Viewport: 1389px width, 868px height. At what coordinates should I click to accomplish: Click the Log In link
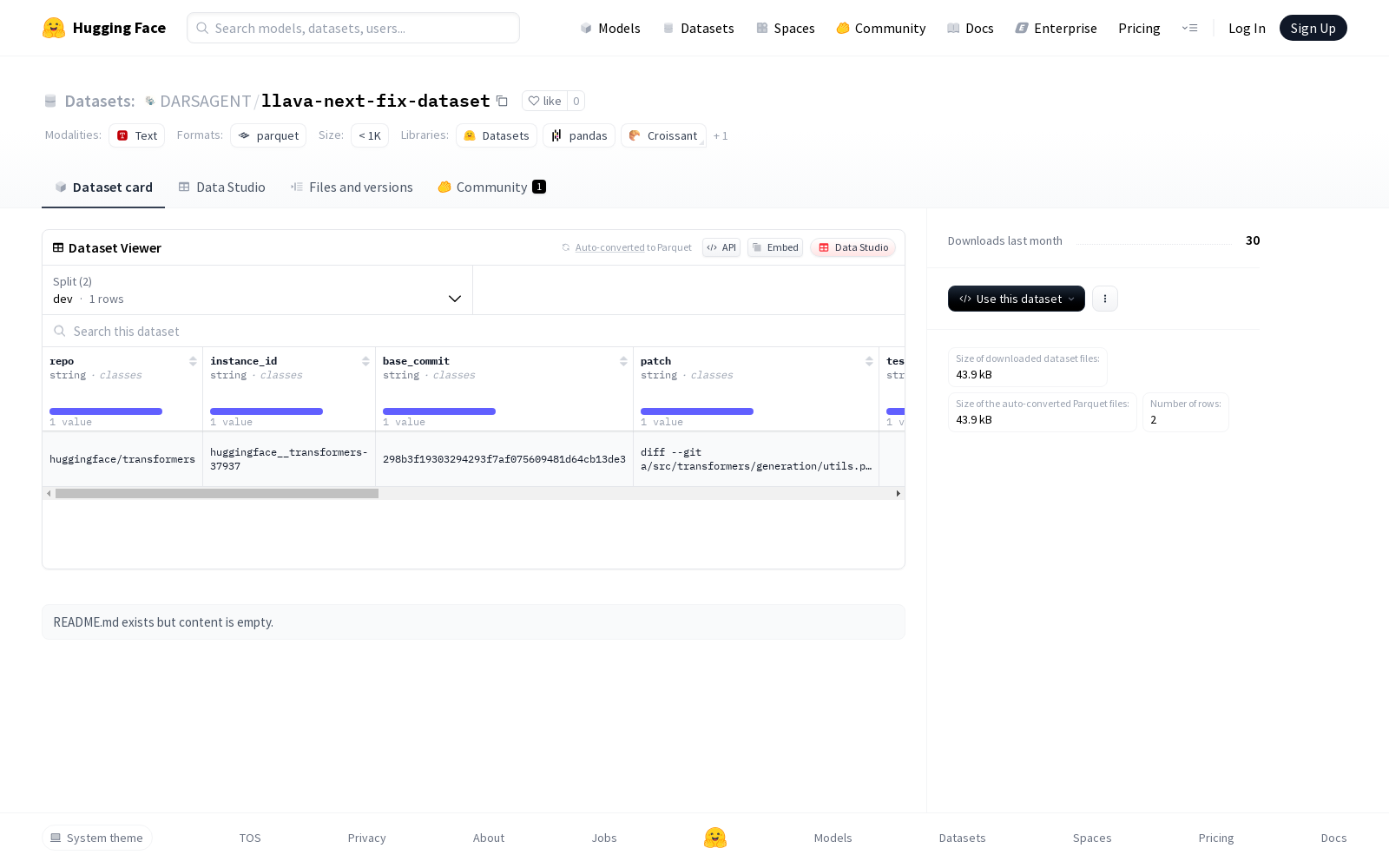[x=1247, y=28]
